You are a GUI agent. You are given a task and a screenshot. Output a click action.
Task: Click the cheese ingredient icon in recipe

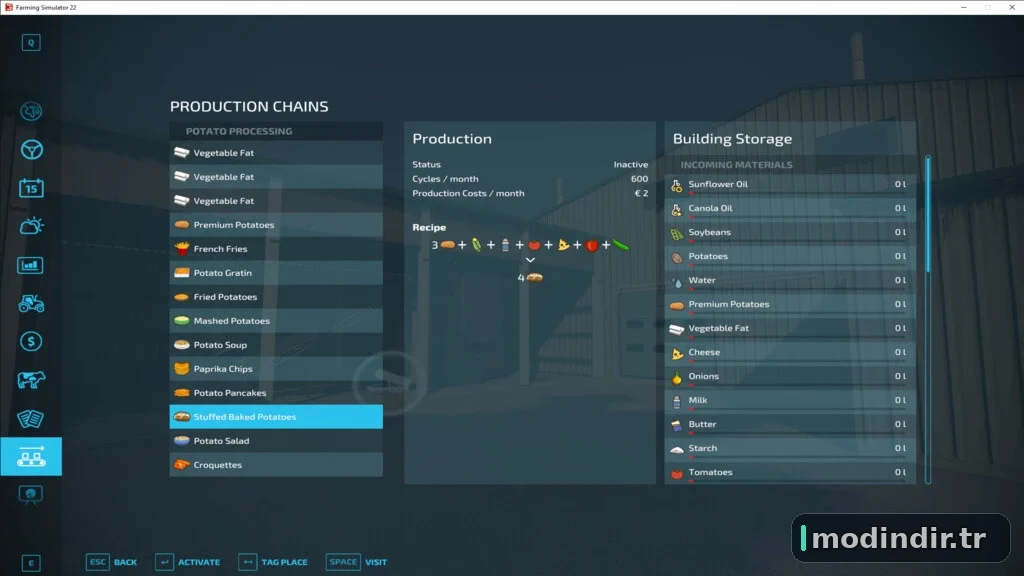[x=563, y=245]
